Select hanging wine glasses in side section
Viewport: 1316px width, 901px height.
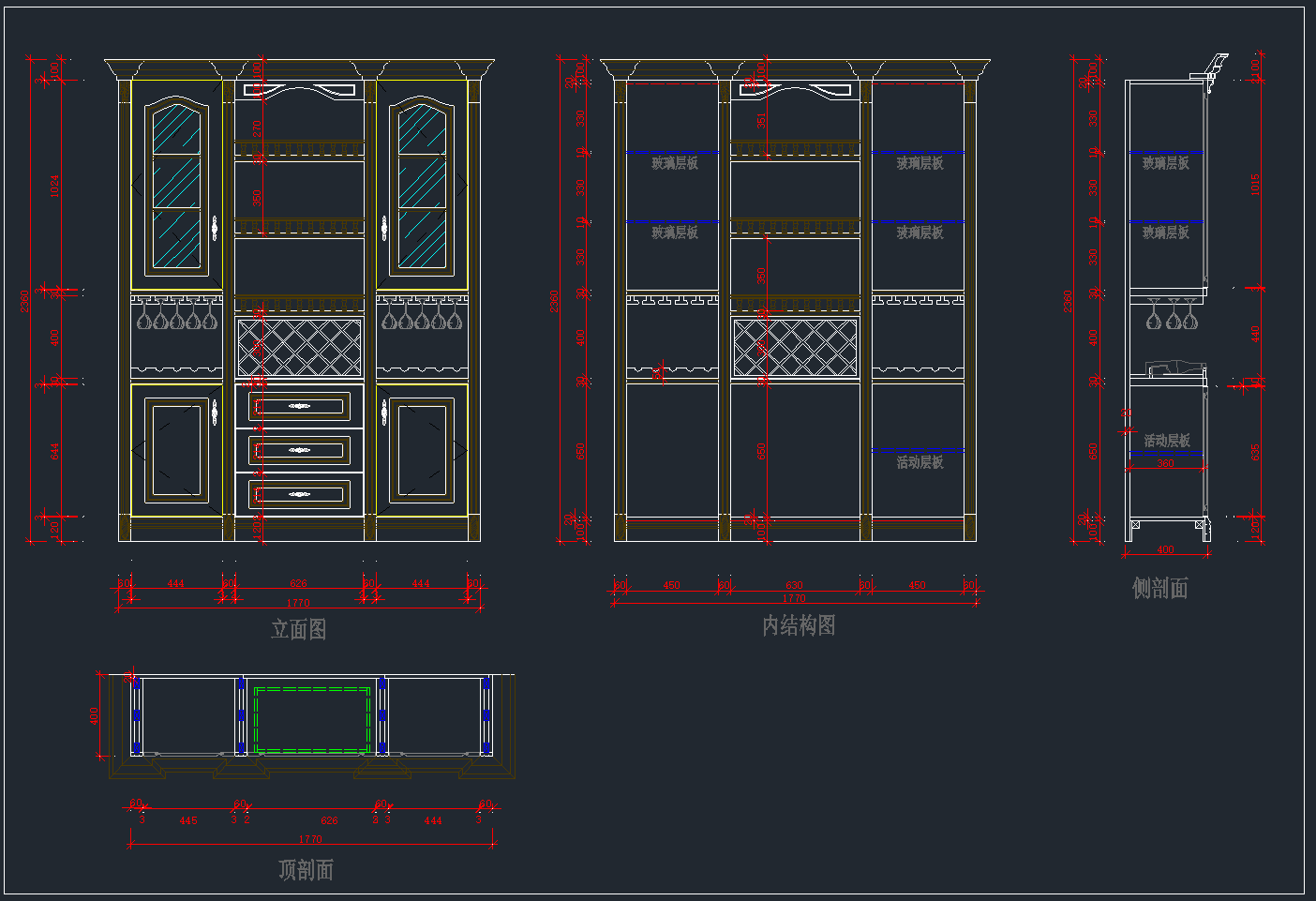(1172, 315)
